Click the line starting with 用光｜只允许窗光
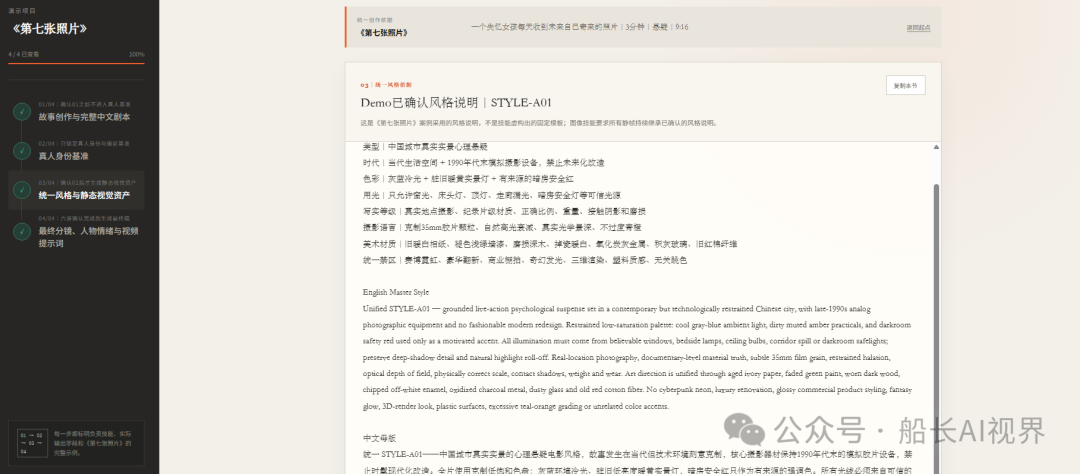 pyautogui.click(x=492, y=195)
